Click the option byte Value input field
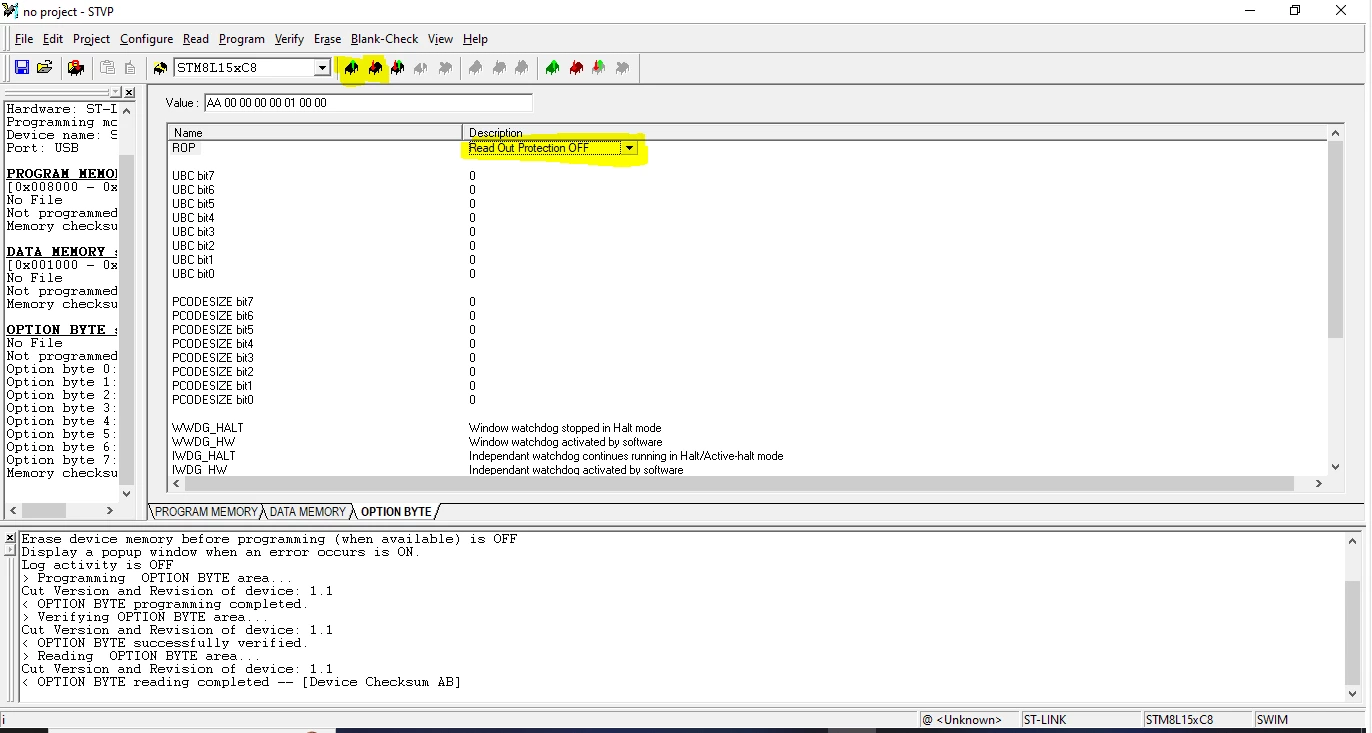Viewport: 1372px width, 733px height. (x=368, y=103)
